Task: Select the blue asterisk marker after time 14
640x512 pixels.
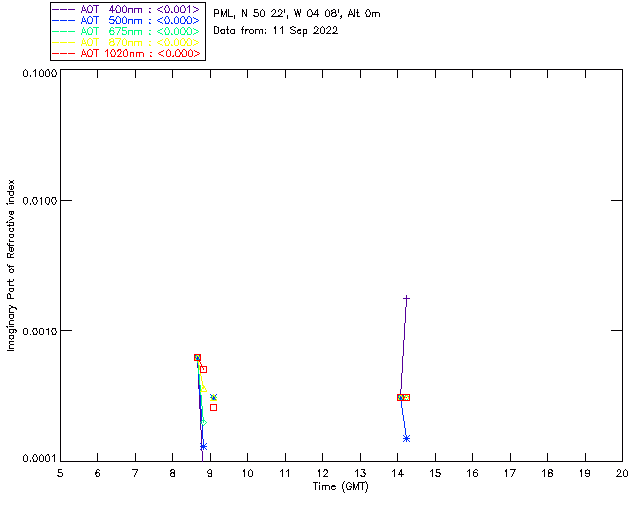Action: pyautogui.click(x=406, y=439)
